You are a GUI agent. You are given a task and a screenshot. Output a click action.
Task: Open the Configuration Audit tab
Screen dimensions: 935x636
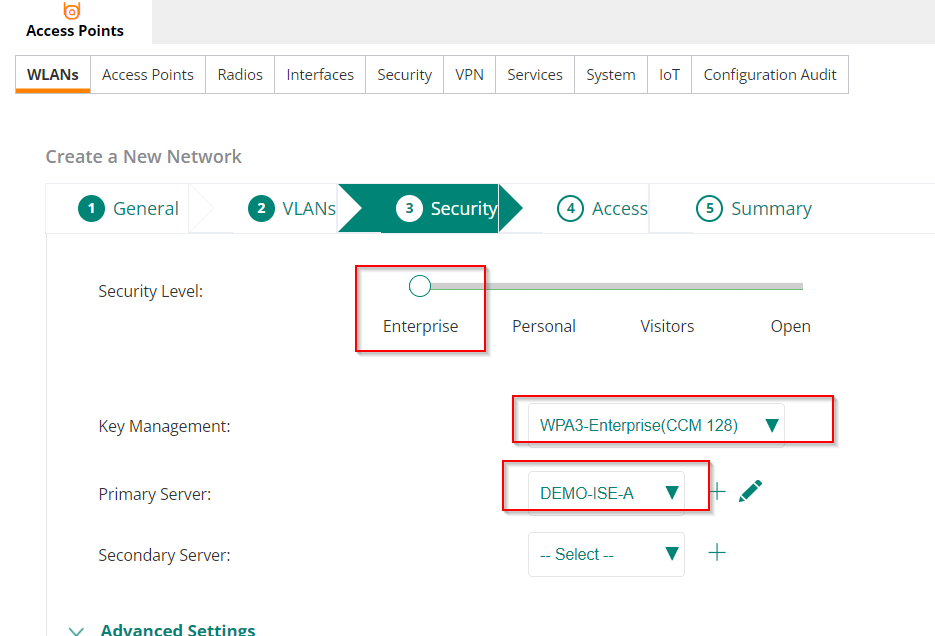(x=770, y=75)
